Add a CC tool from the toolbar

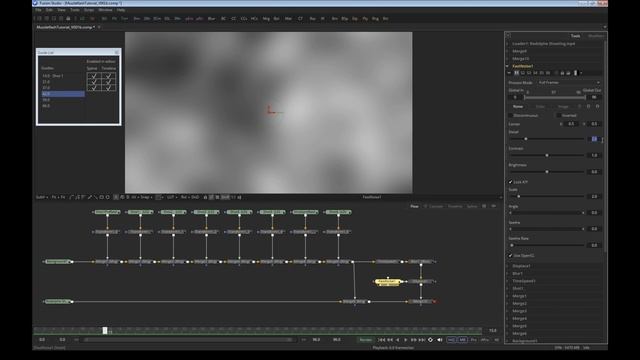[x=233, y=19]
